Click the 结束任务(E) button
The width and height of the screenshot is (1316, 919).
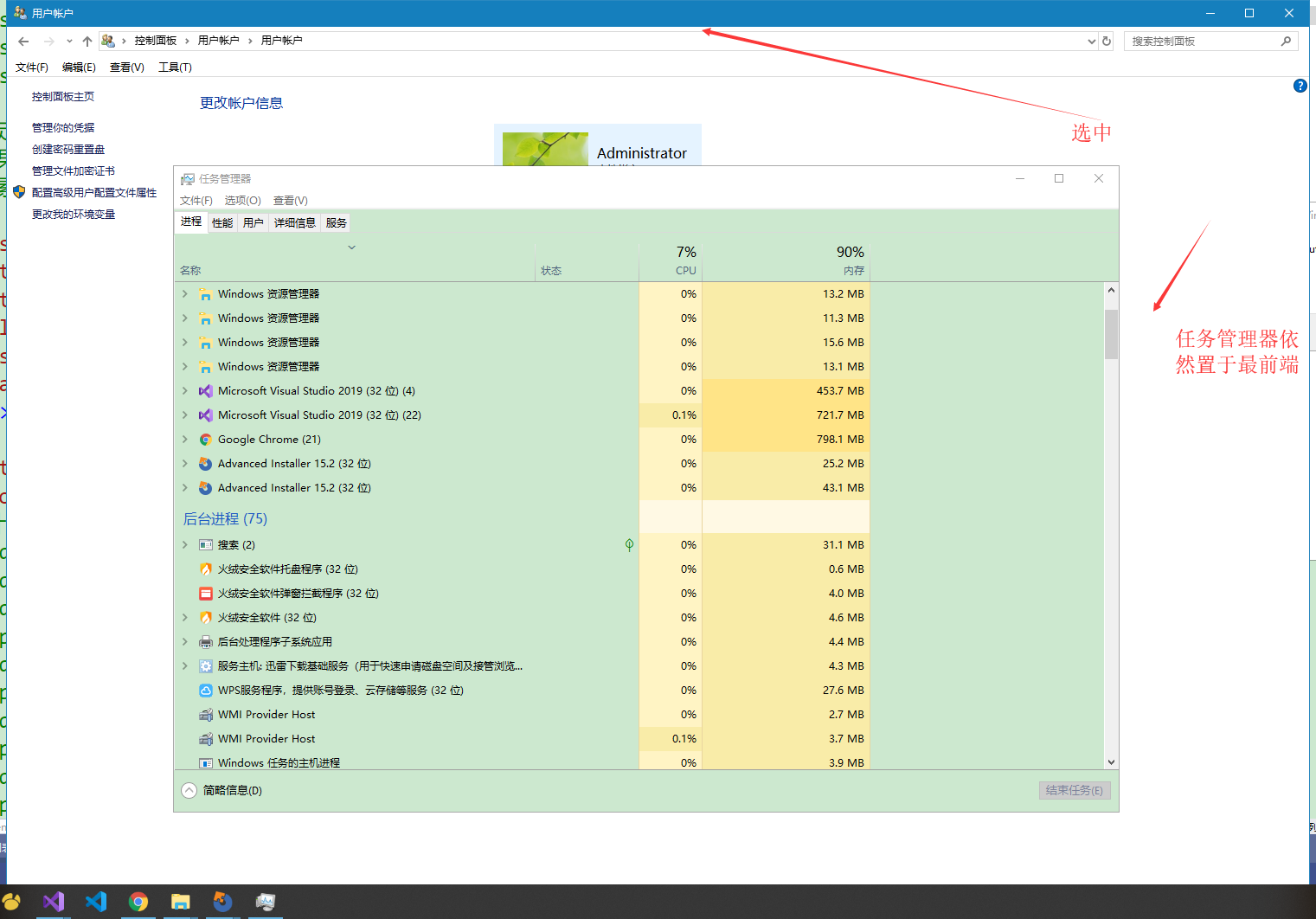[1074, 789]
